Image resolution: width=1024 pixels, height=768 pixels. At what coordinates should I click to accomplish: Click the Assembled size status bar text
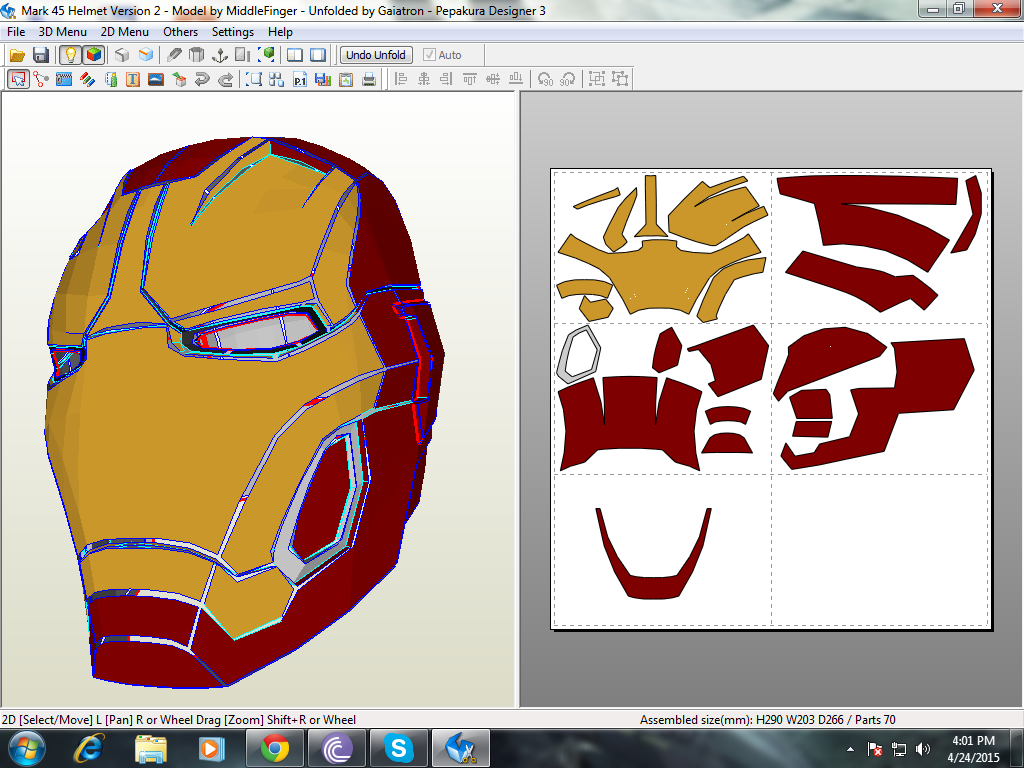point(767,720)
